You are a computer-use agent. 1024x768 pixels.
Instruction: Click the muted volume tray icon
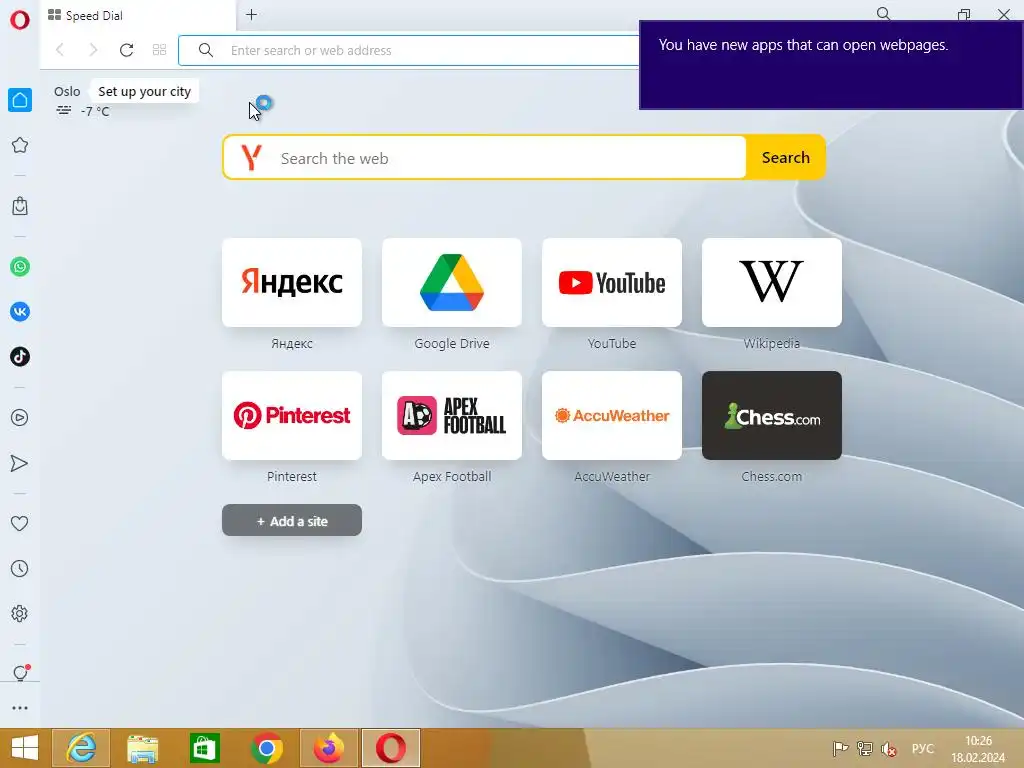(x=889, y=748)
